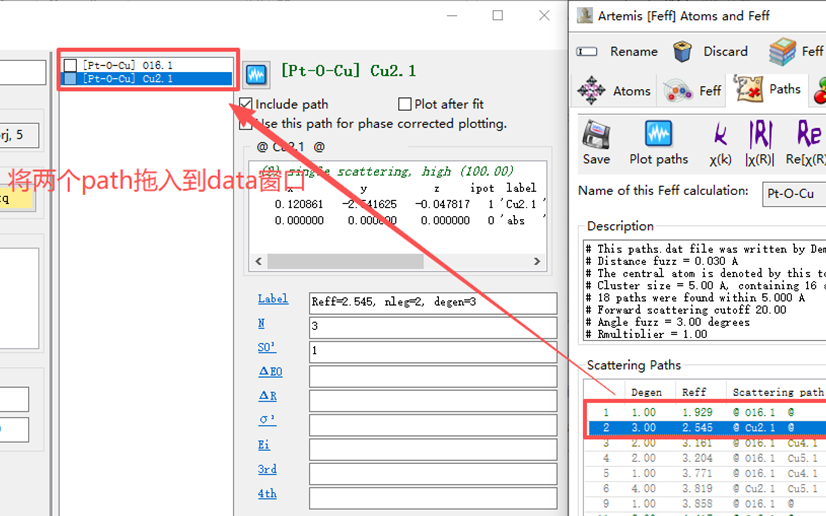Screen dimensions: 826x516
Task: Select scattering path 1 with Reff 1.929
Action: (705, 413)
